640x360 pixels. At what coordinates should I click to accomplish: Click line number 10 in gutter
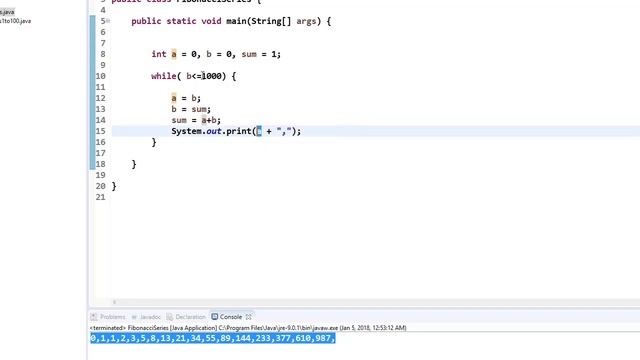coord(100,76)
